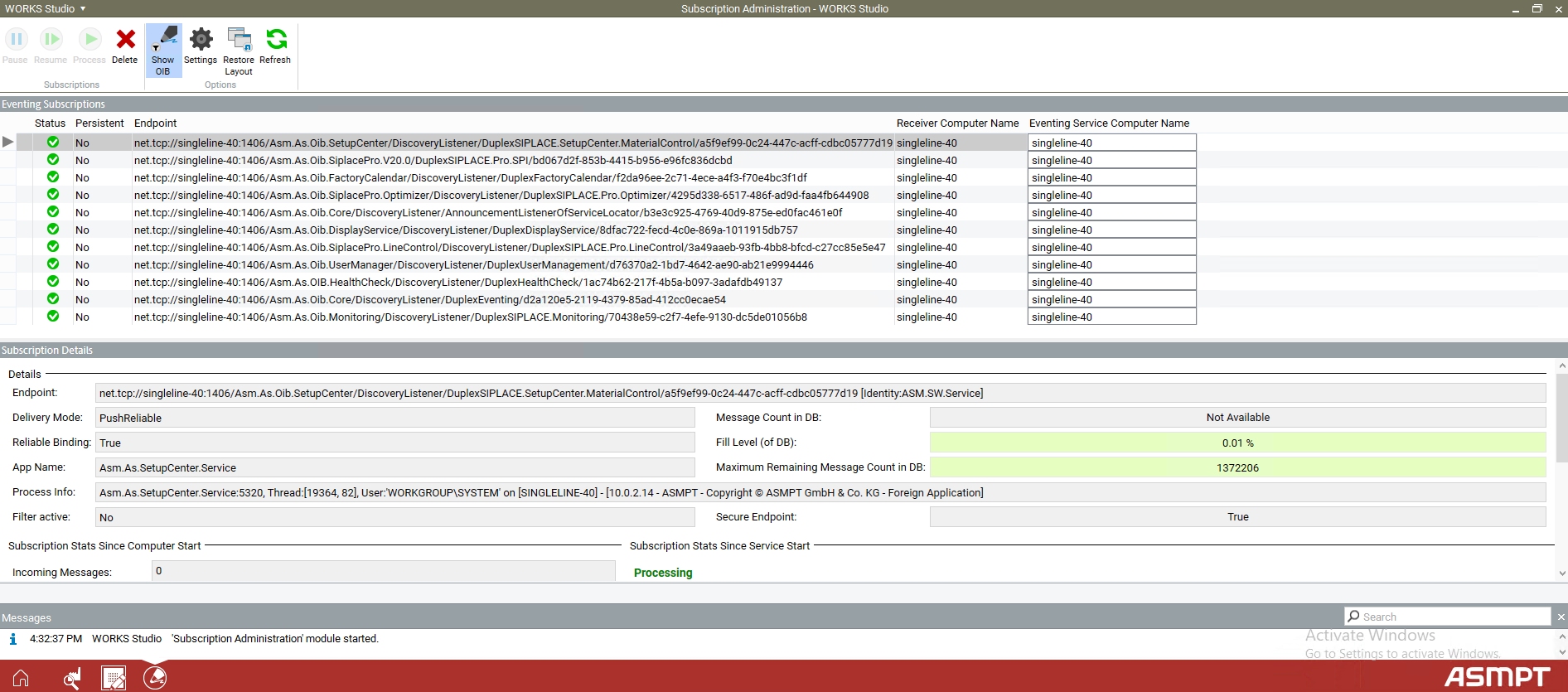1568x692 pixels.
Task: Toggle the Show OIB filter
Action: [x=163, y=50]
